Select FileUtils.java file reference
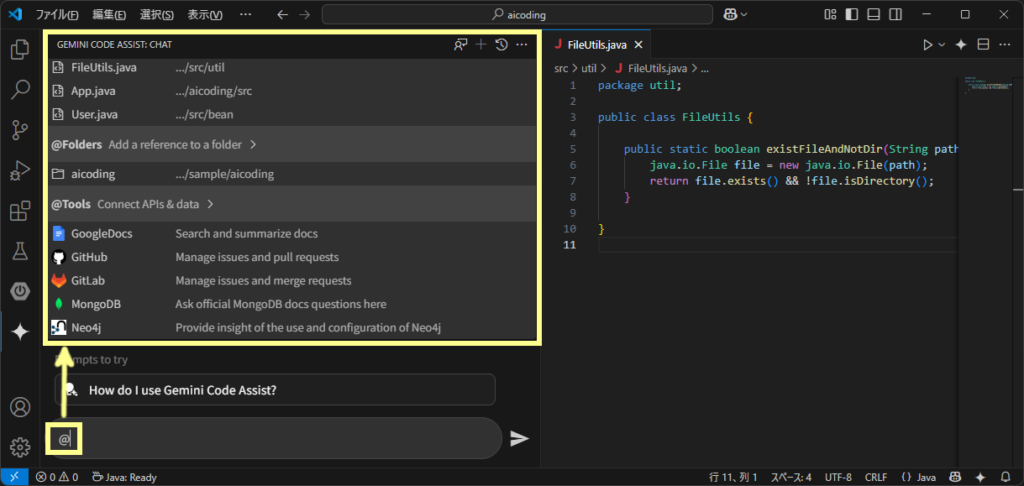Viewport: 1024px width, 486px height. click(291, 67)
